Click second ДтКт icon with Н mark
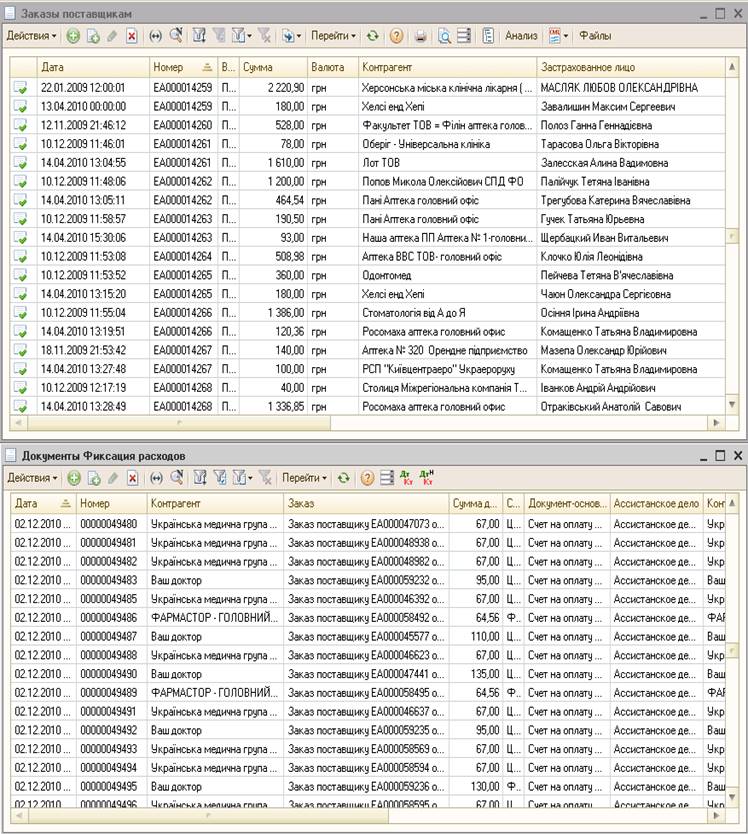 (427, 477)
